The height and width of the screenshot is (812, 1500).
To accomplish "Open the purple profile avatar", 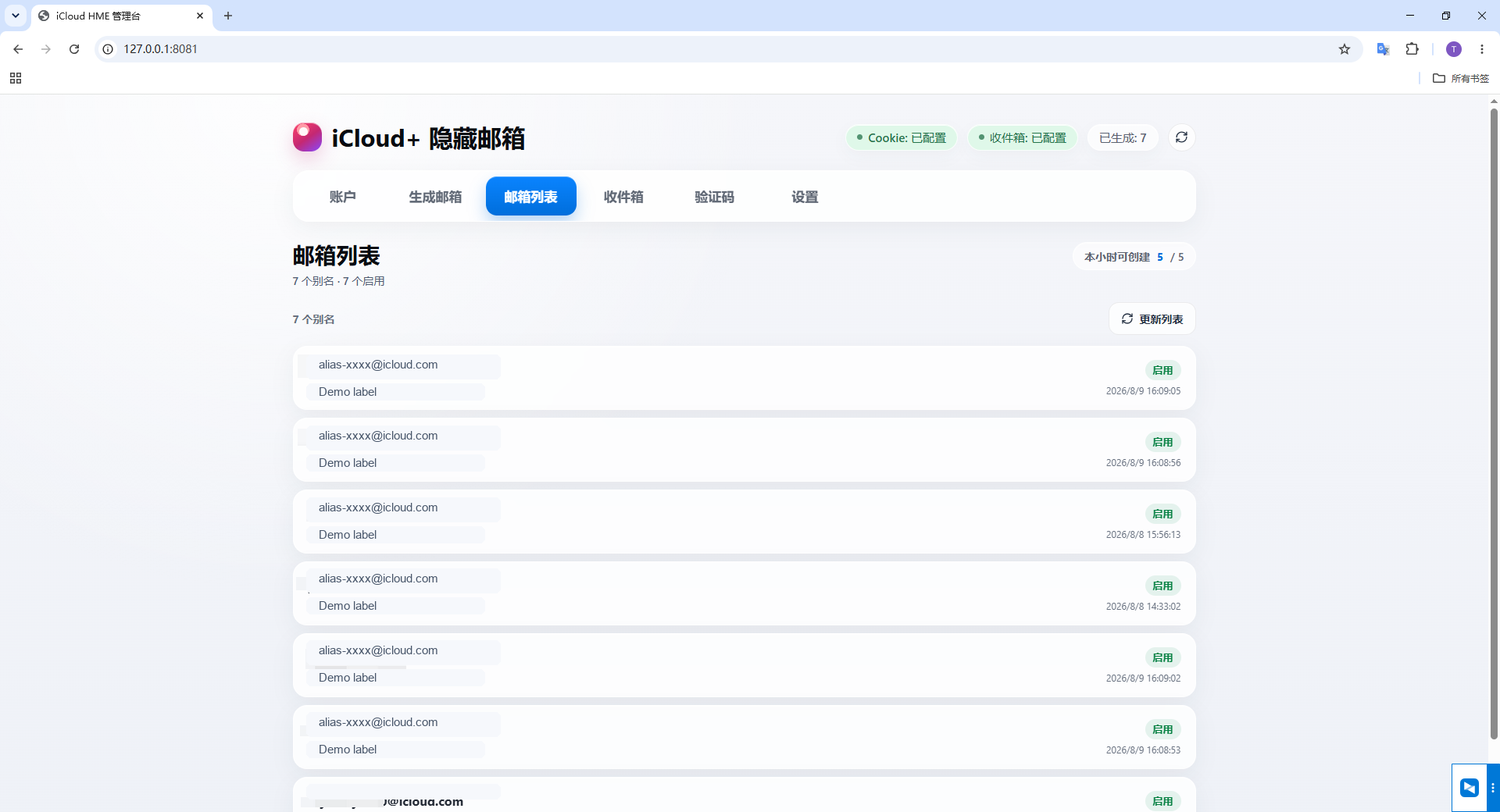I will pyautogui.click(x=1454, y=49).
